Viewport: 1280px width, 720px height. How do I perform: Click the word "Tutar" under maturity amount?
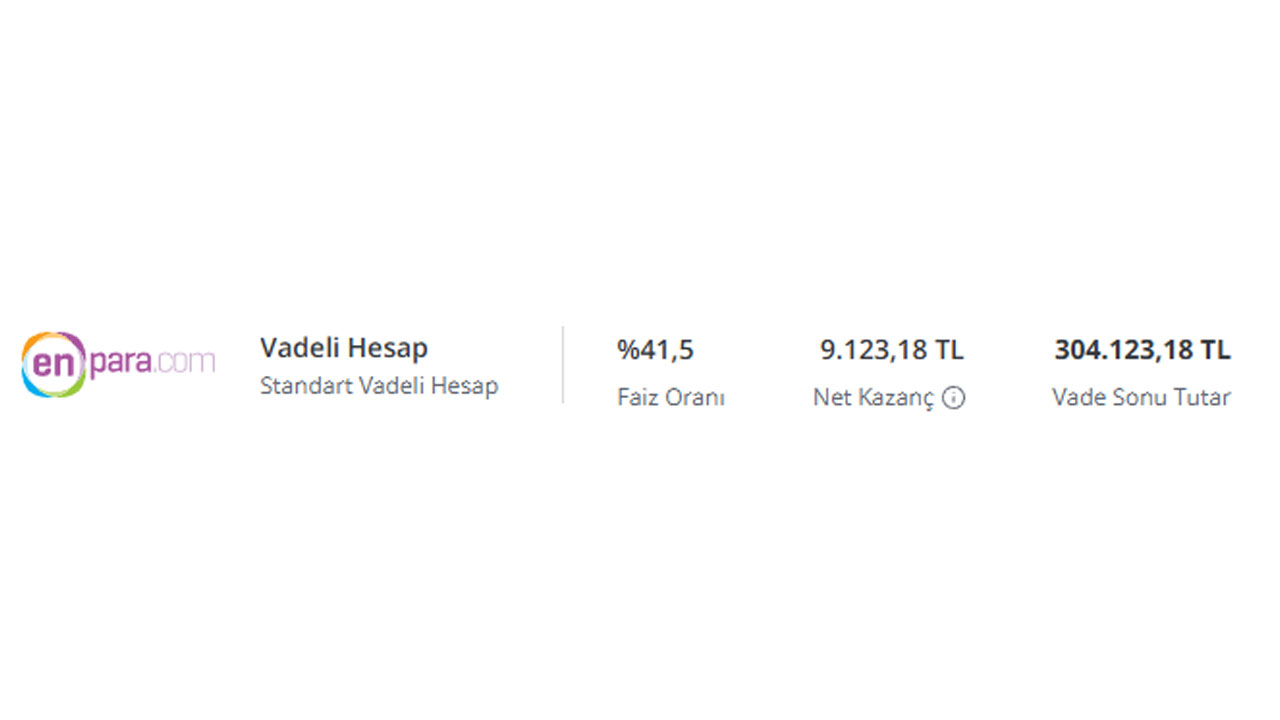tap(1203, 397)
